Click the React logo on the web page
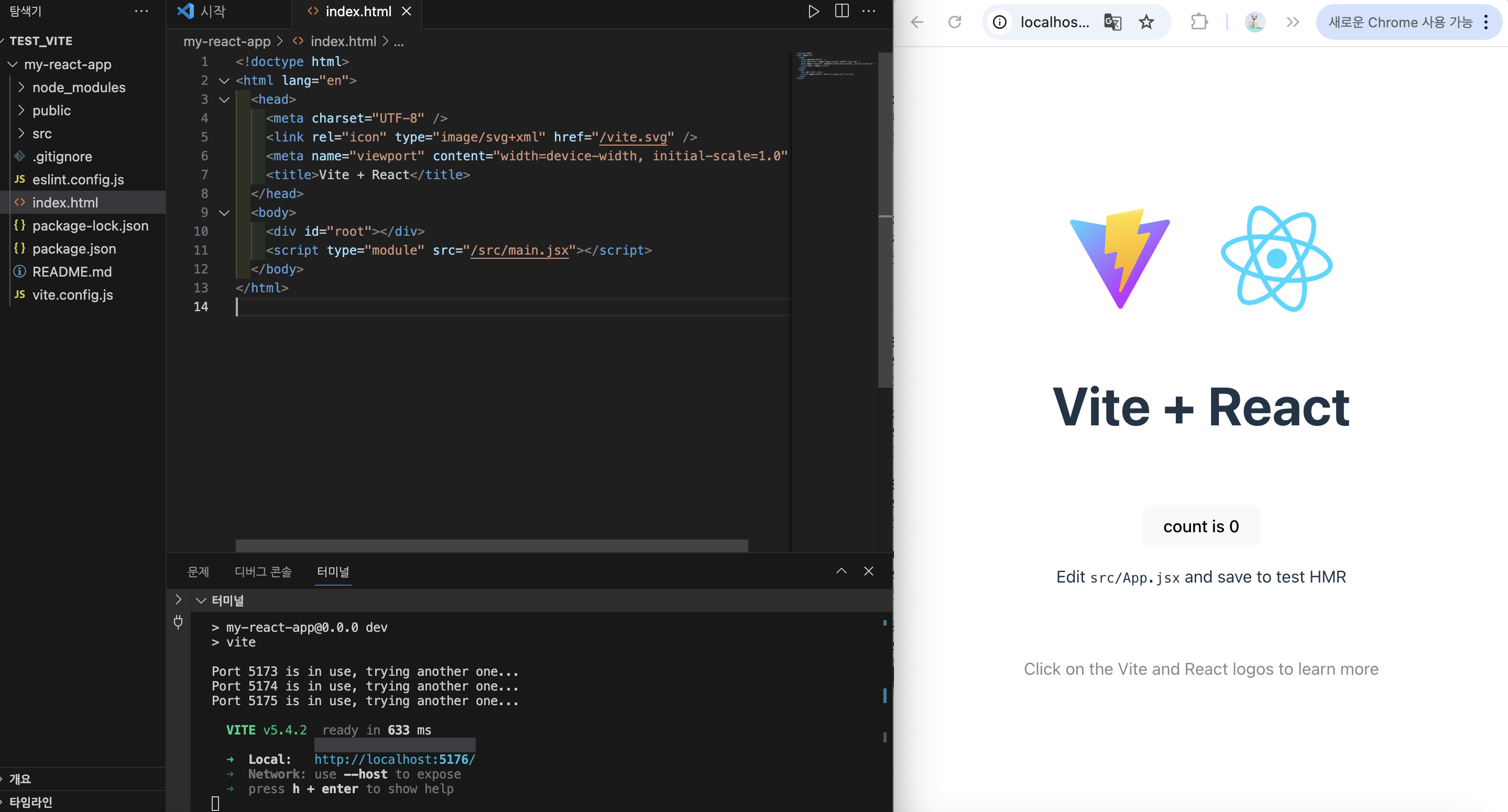This screenshot has height=812, width=1508. coord(1277,258)
